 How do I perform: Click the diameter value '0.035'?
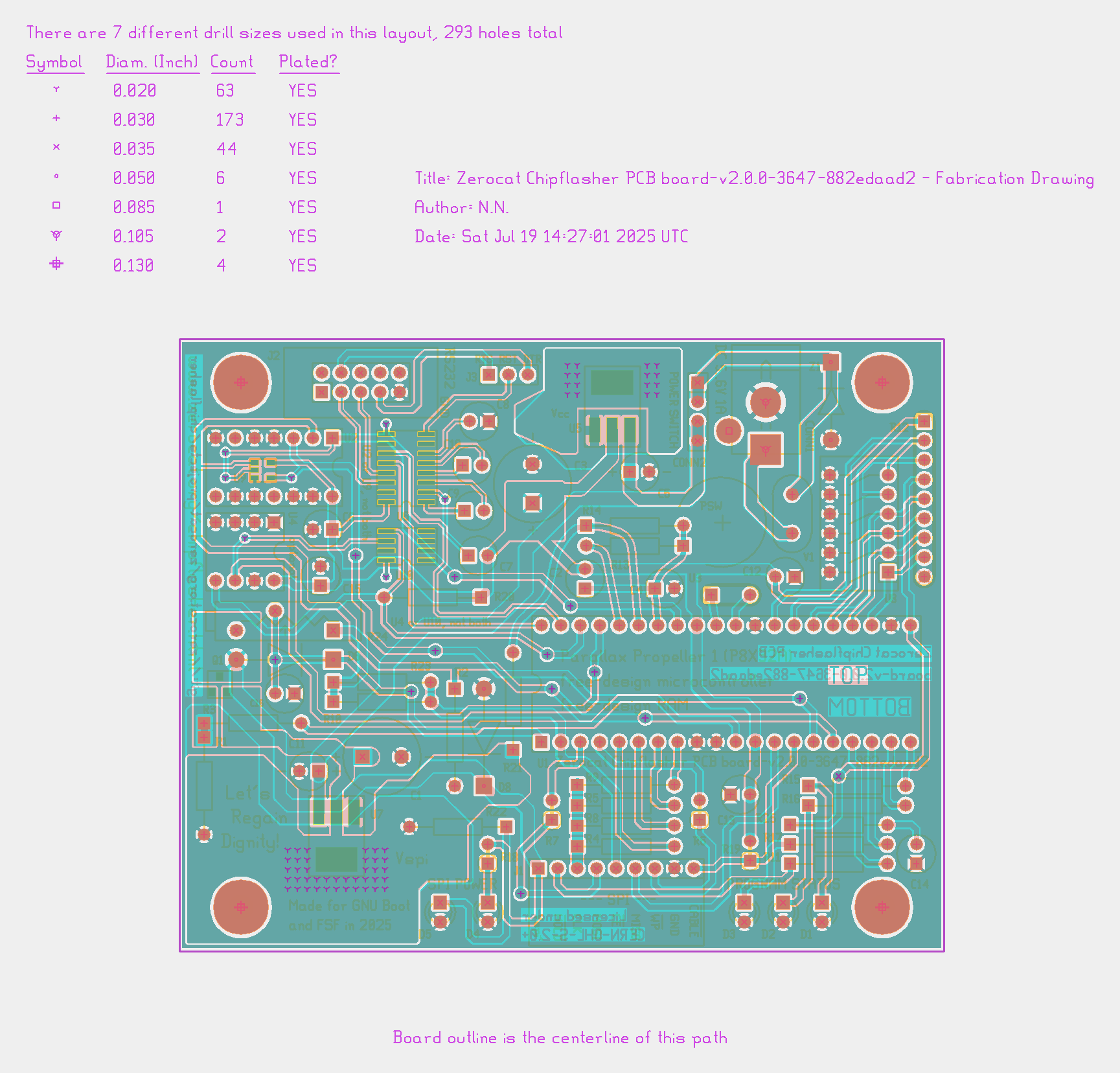pos(134,149)
